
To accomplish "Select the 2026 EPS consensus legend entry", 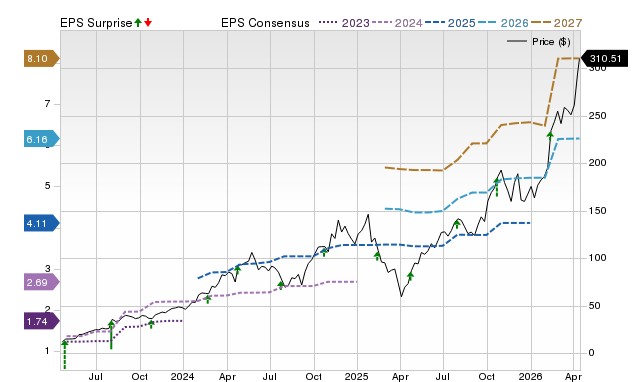I will click(503, 23).
